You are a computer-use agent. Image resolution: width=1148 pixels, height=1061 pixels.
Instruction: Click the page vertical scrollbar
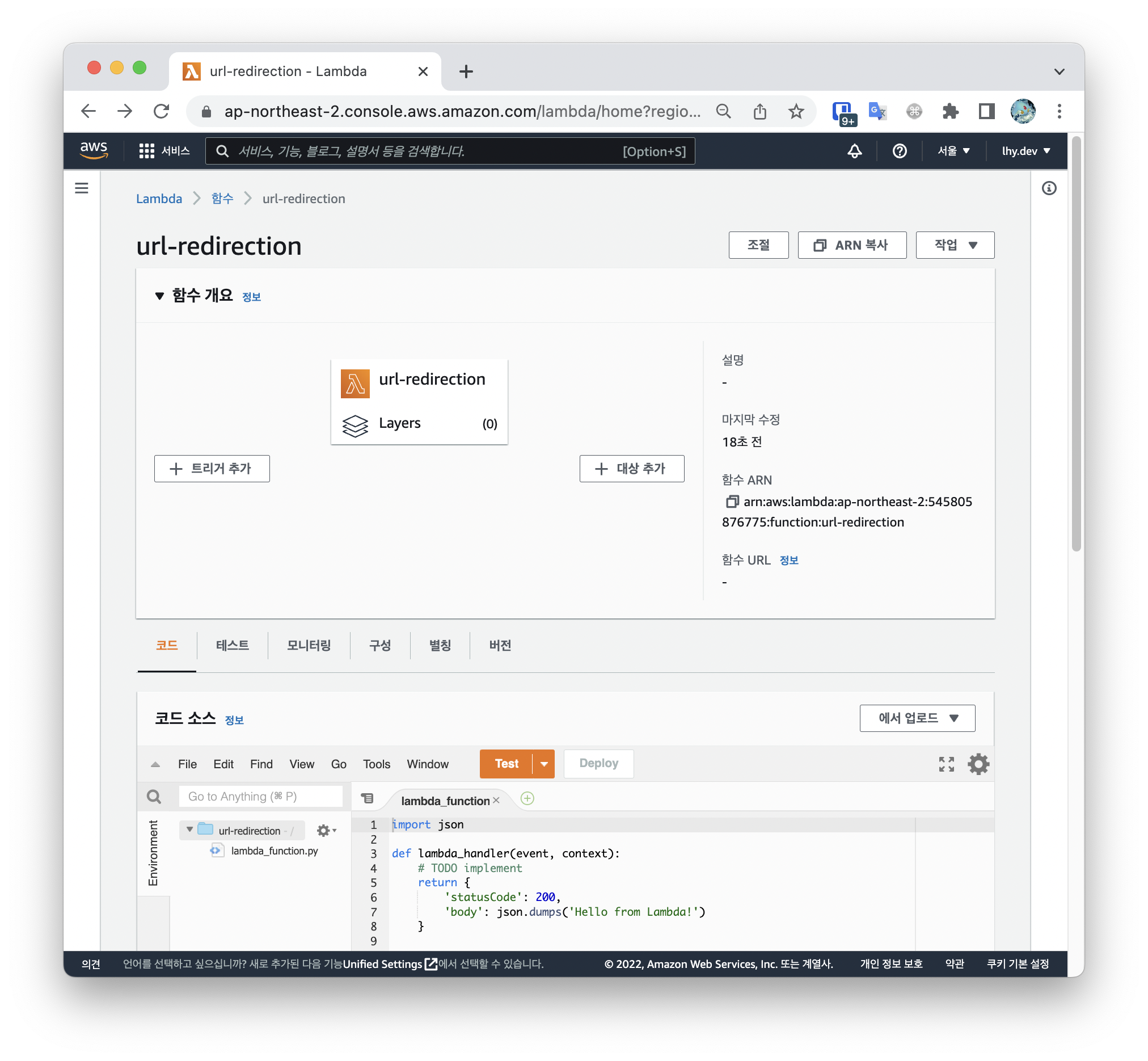point(1077,344)
